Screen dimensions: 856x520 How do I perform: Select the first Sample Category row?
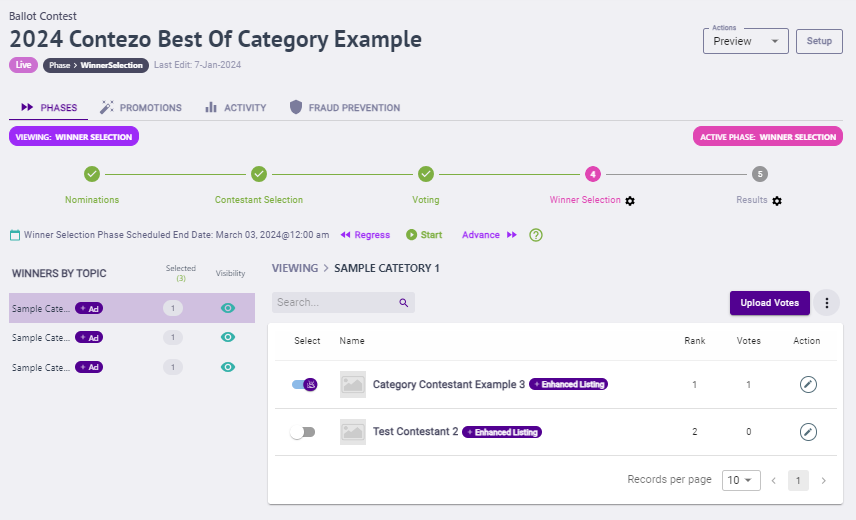[x=132, y=308]
